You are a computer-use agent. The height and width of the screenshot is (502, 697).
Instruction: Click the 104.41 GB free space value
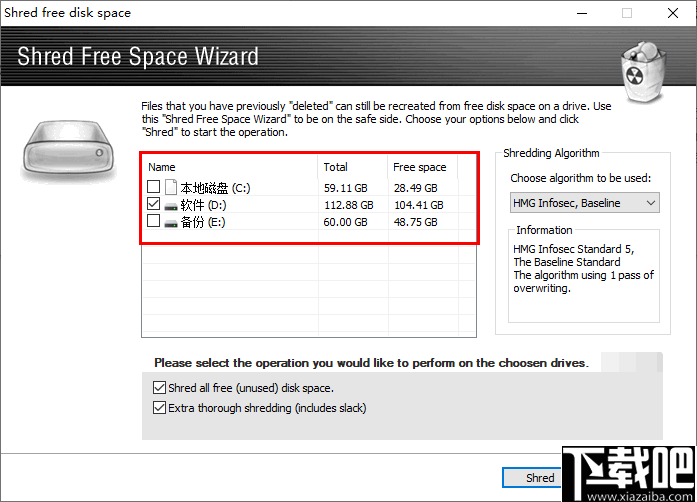coord(418,205)
